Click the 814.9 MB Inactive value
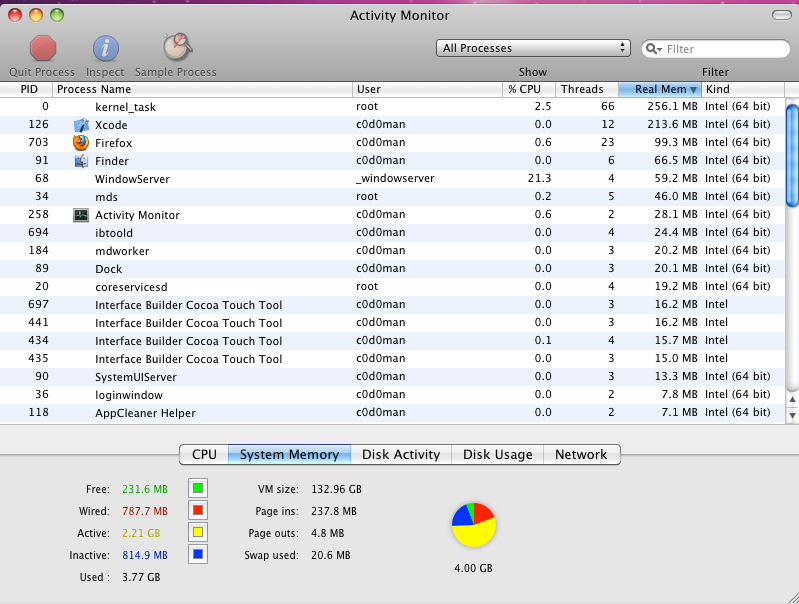This screenshot has width=799, height=604. pyautogui.click(x=145, y=555)
